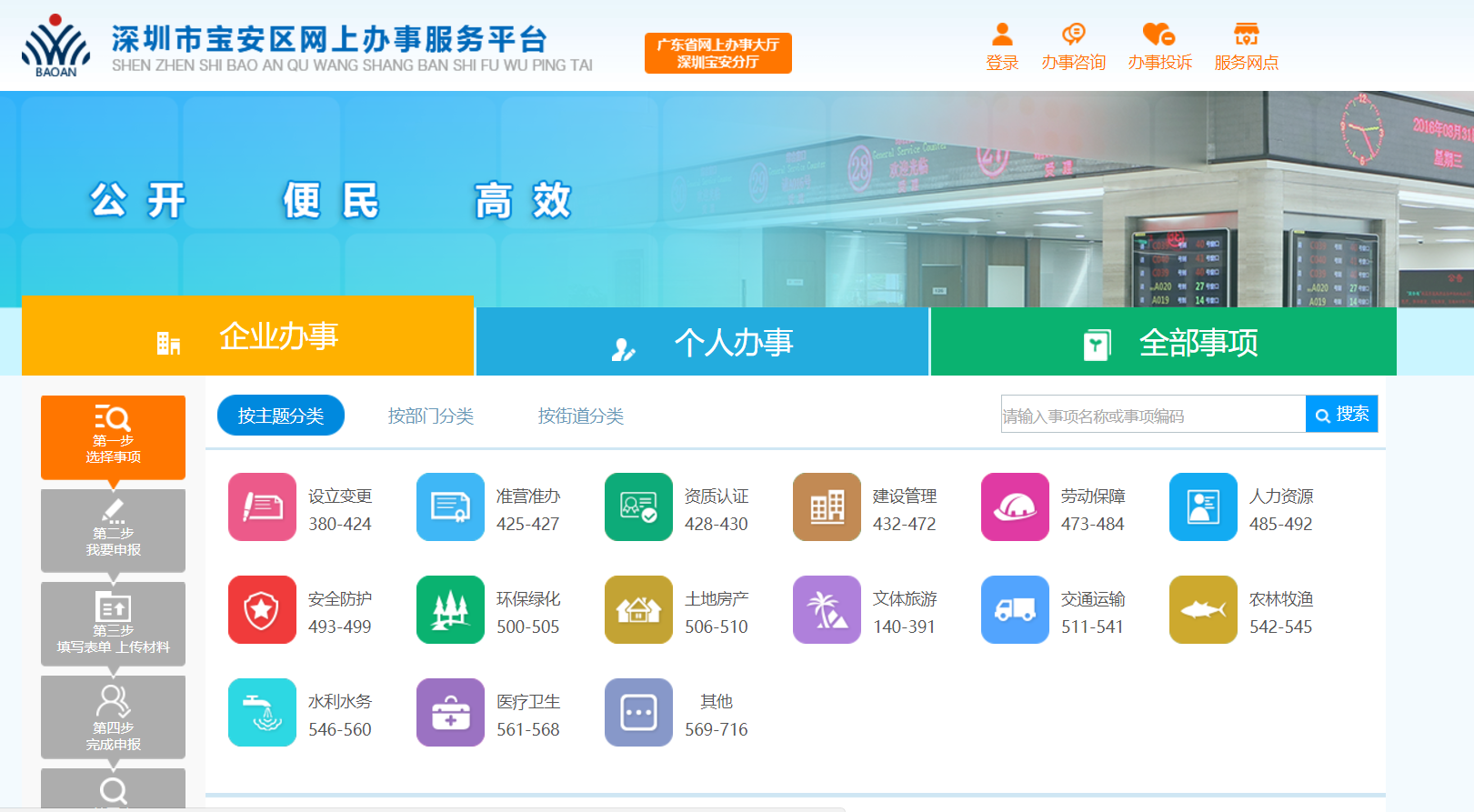Open the 设立变更 category icon
This screenshot has width=1474, height=812.
[x=262, y=506]
